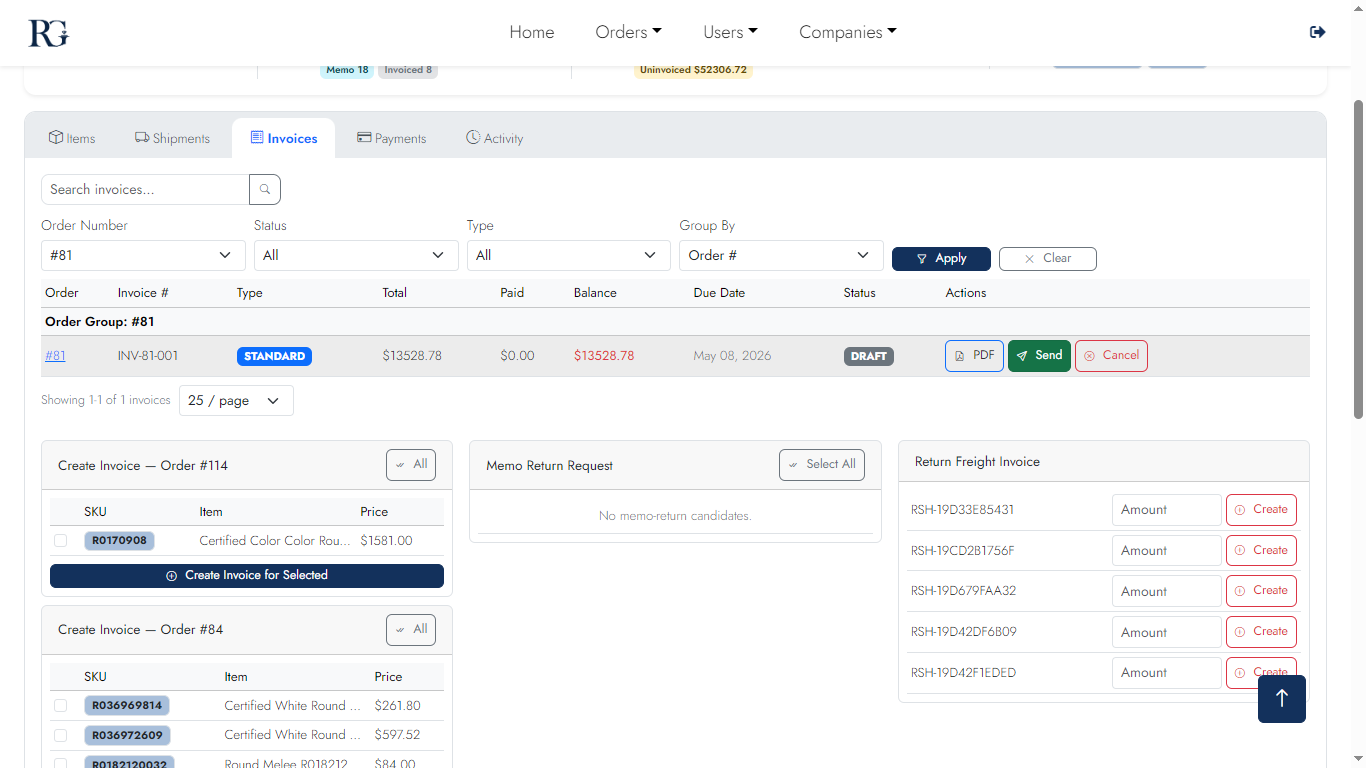Select the Shipments tab truck icon
Viewport: 1366px width, 768px height.
point(137,137)
